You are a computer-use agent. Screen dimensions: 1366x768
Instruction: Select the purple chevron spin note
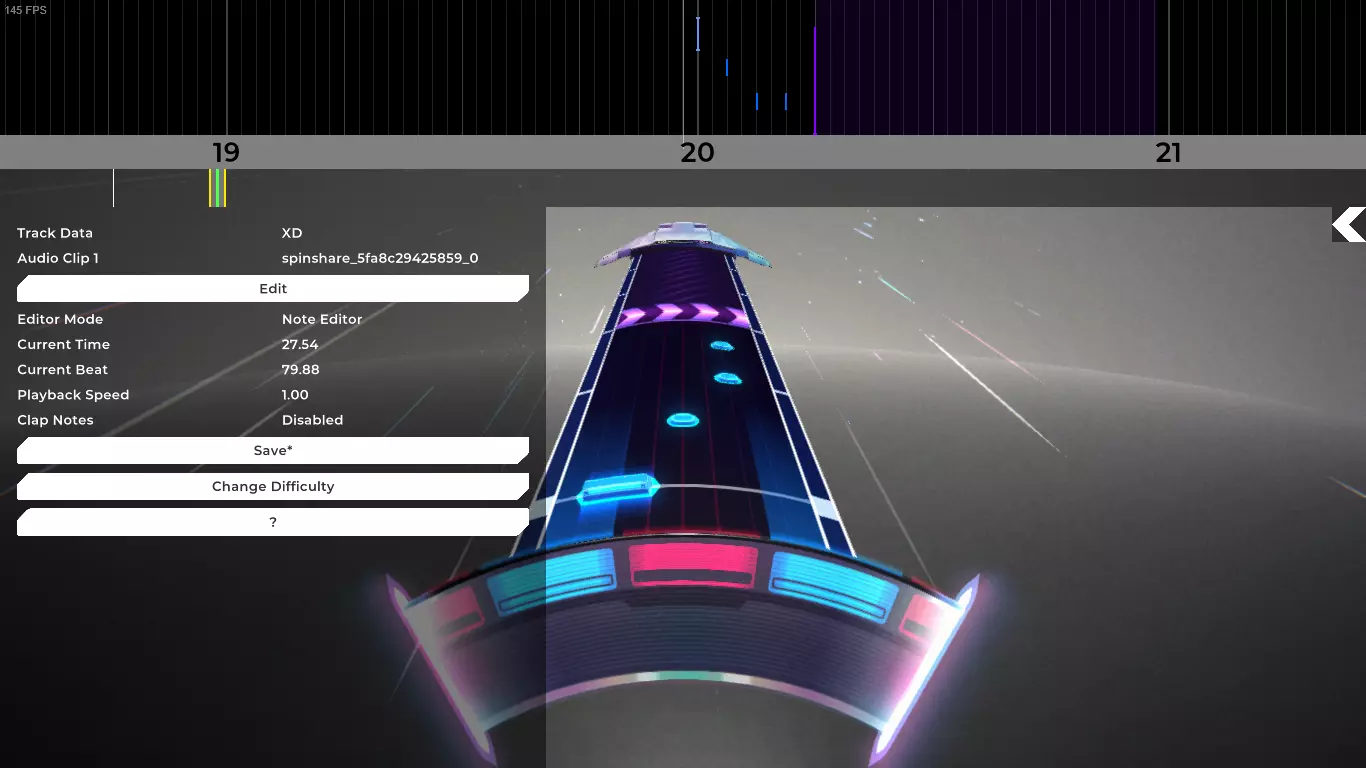pos(684,316)
